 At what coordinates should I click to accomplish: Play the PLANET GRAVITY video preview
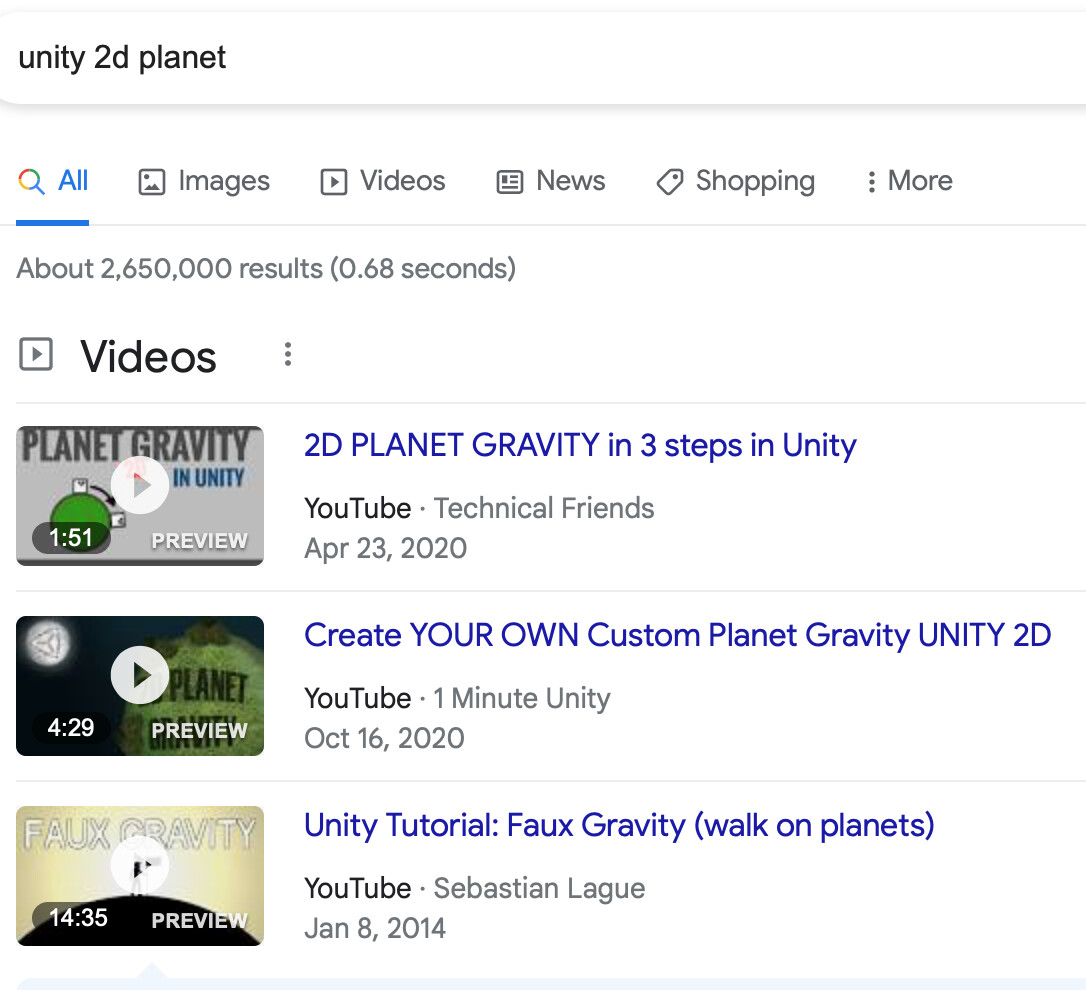140,485
